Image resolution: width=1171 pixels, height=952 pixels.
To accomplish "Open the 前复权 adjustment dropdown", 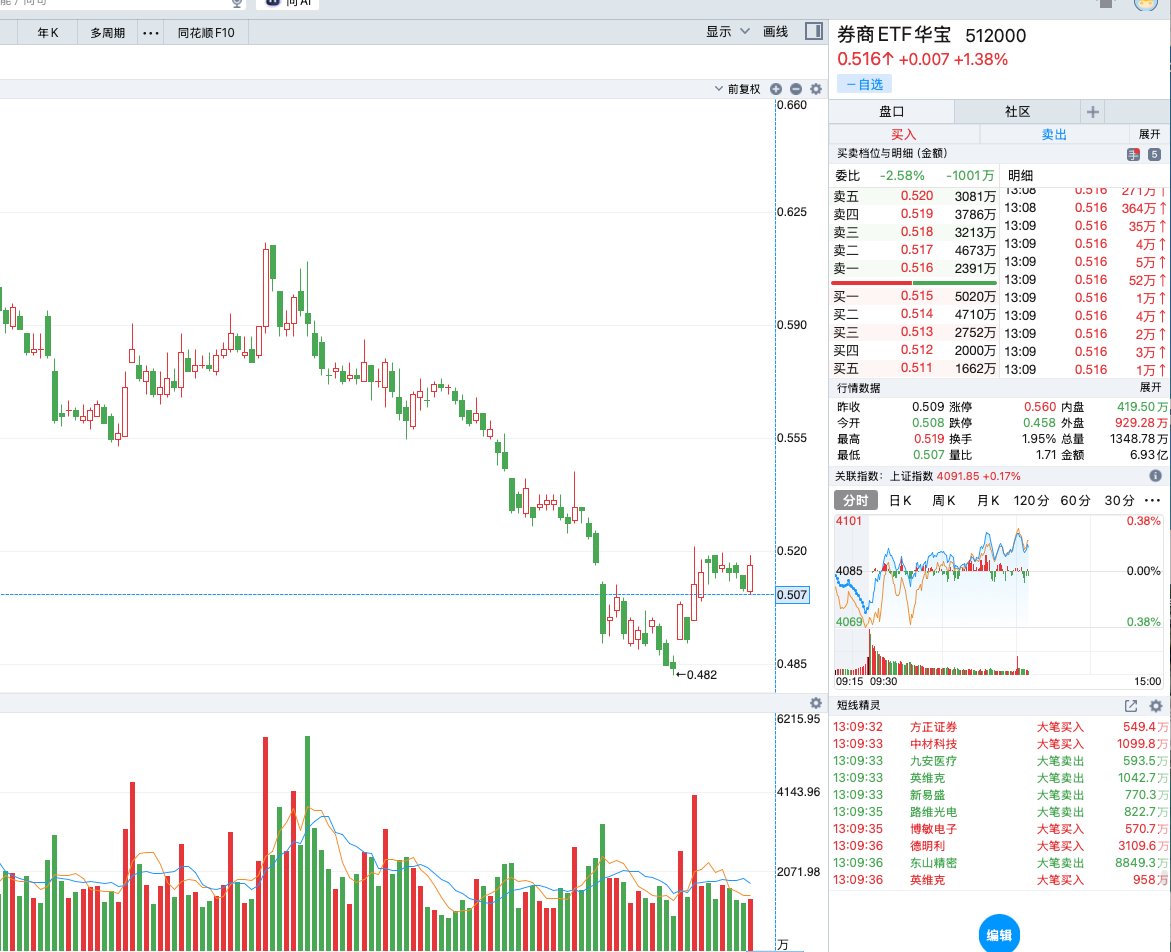I will [742, 88].
